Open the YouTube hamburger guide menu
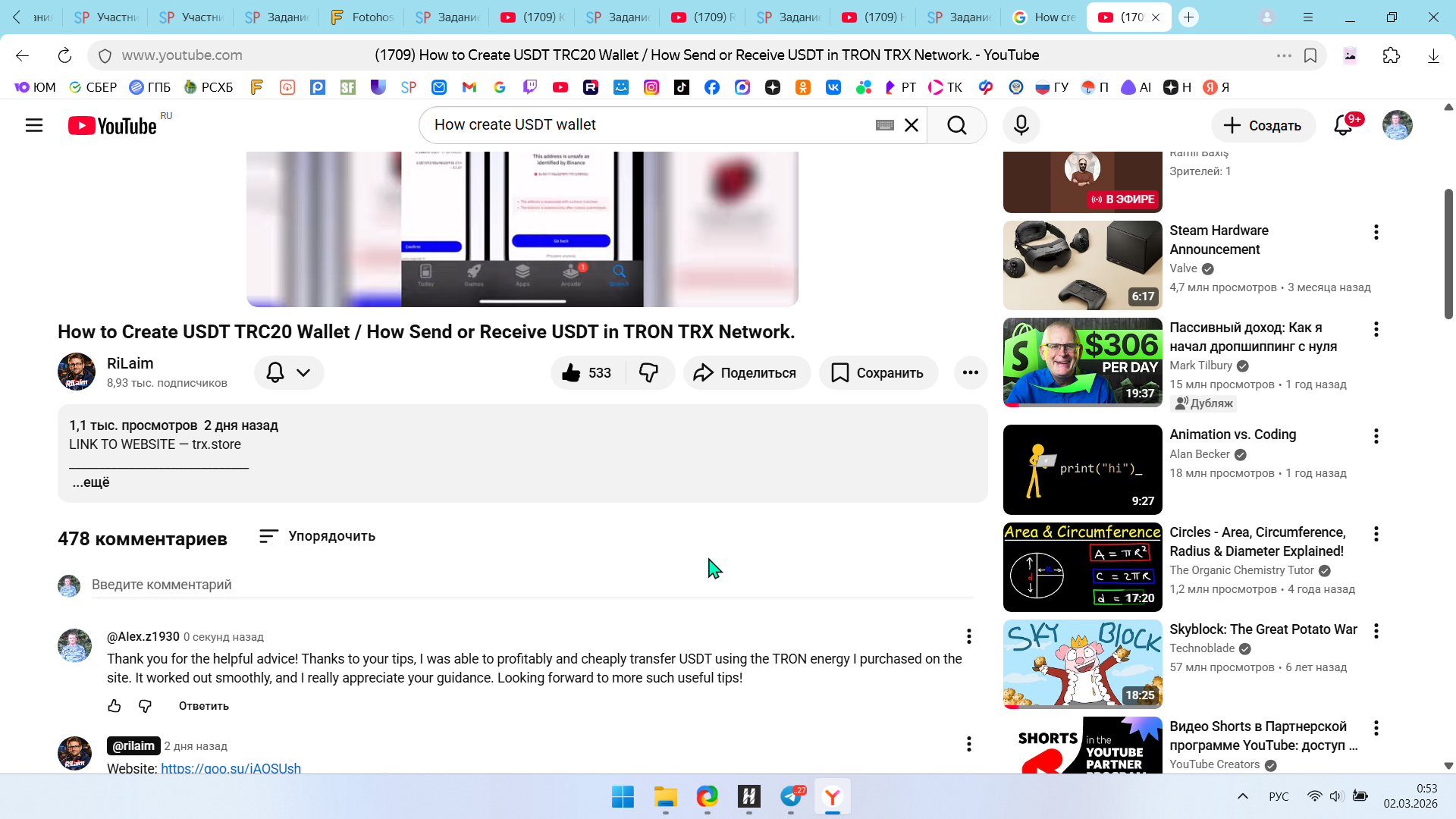The width and height of the screenshot is (1456, 819). (x=34, y=125)
